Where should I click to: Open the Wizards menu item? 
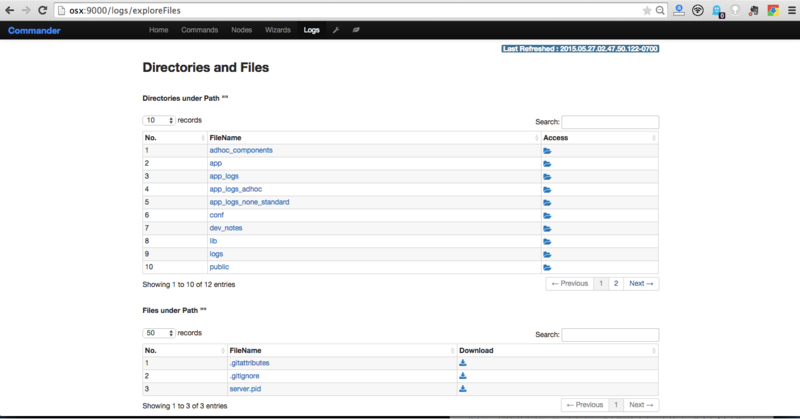pos(278,30)
